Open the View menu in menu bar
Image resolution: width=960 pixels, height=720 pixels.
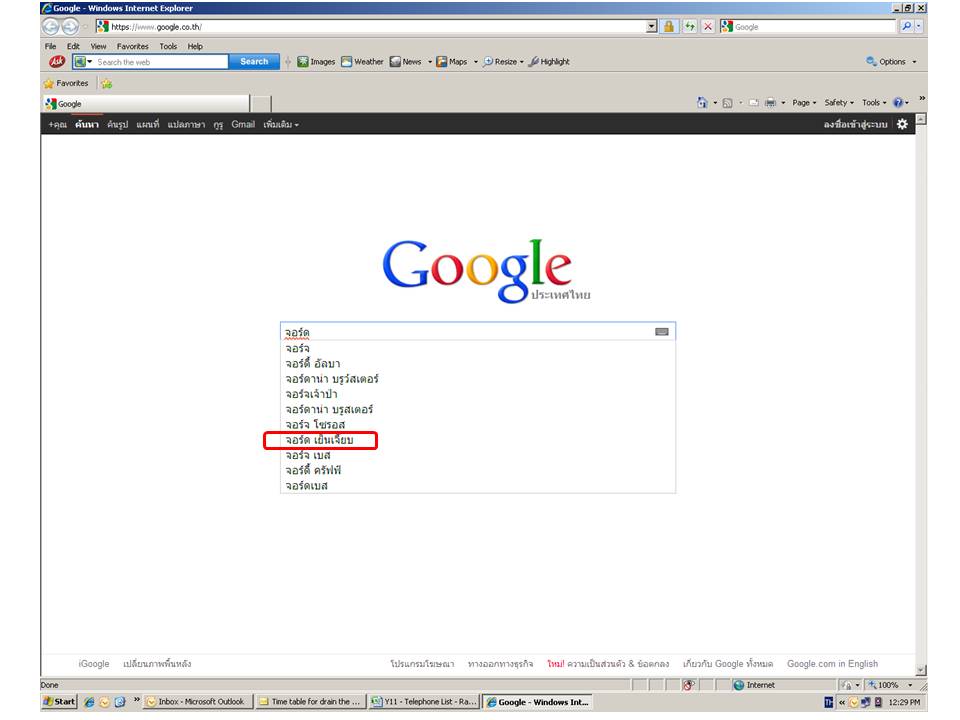tap(98, 46)
